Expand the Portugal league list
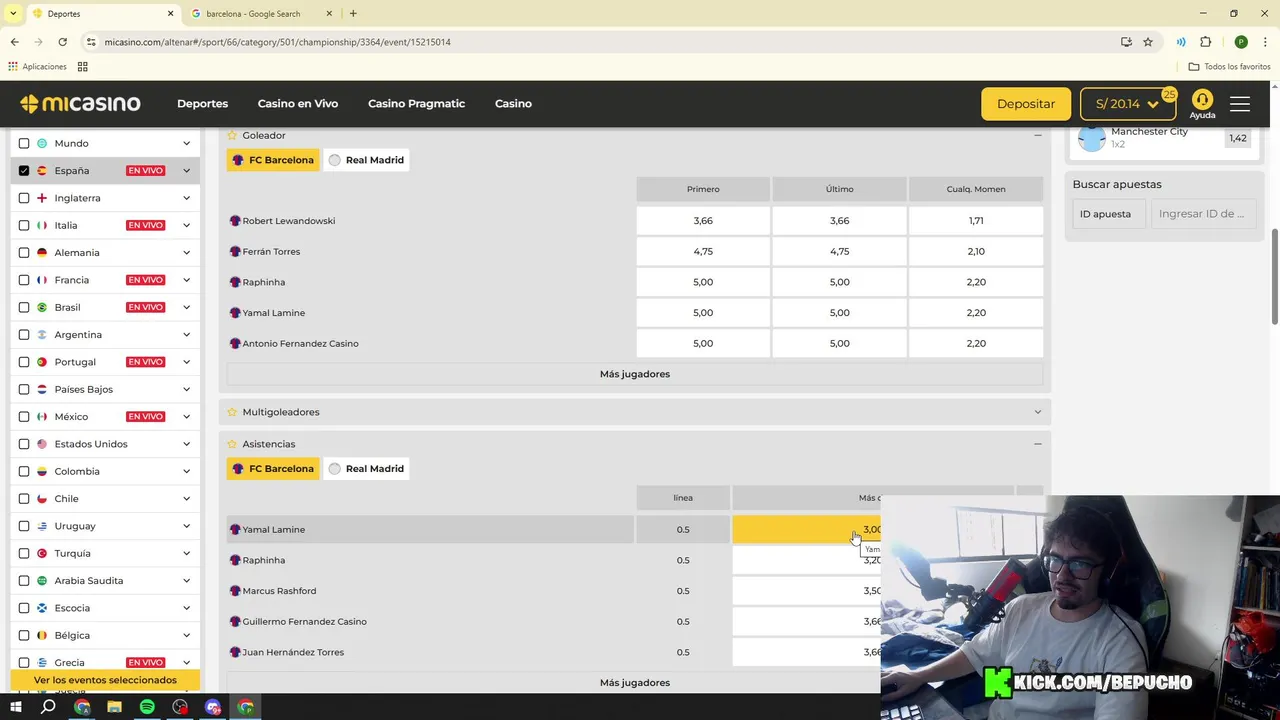The width and height of the screenshot is (1280, 720). (186, 362)
